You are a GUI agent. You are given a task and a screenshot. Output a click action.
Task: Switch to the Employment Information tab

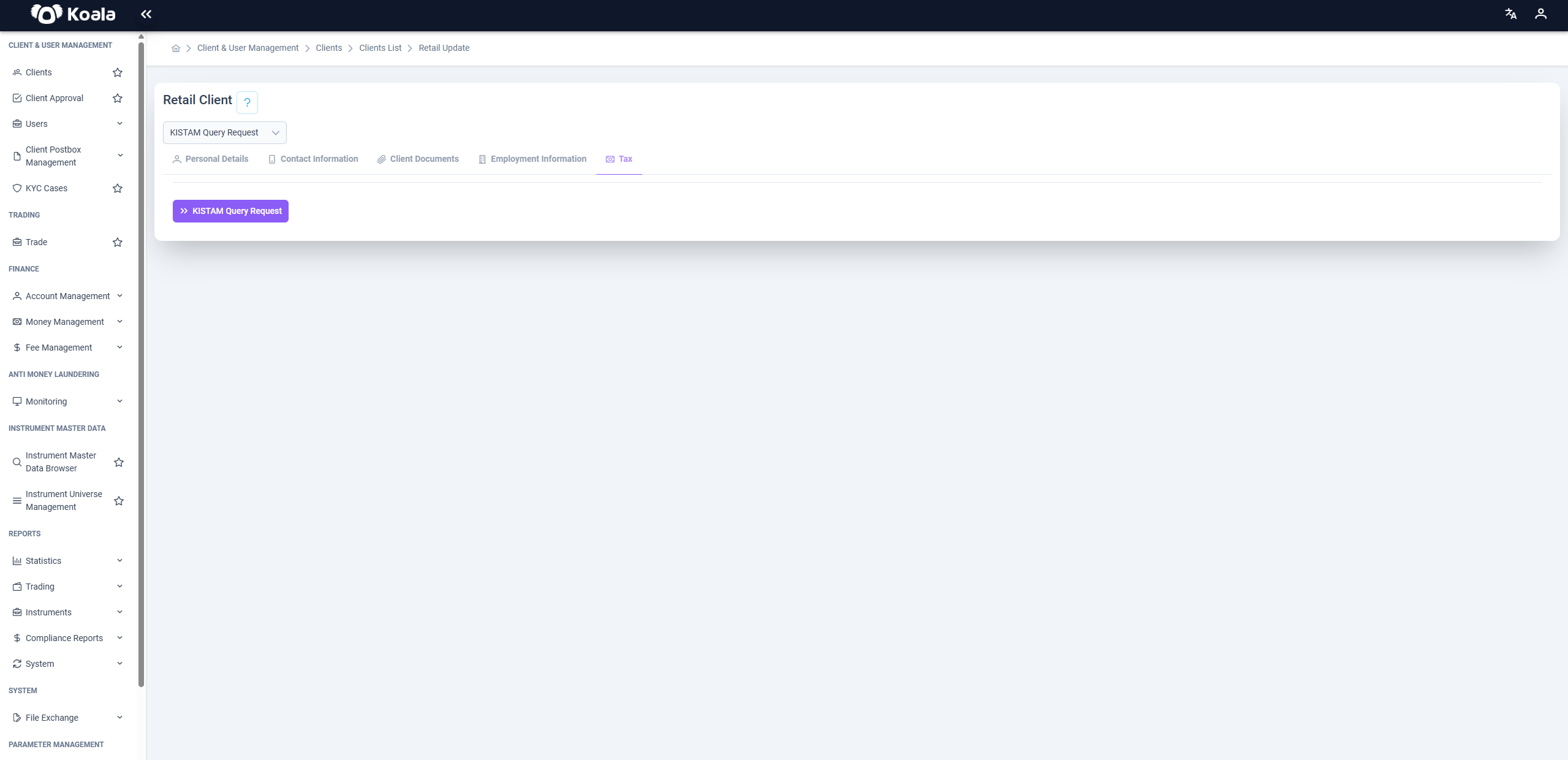pyautogui.click(x=532, y=159)
